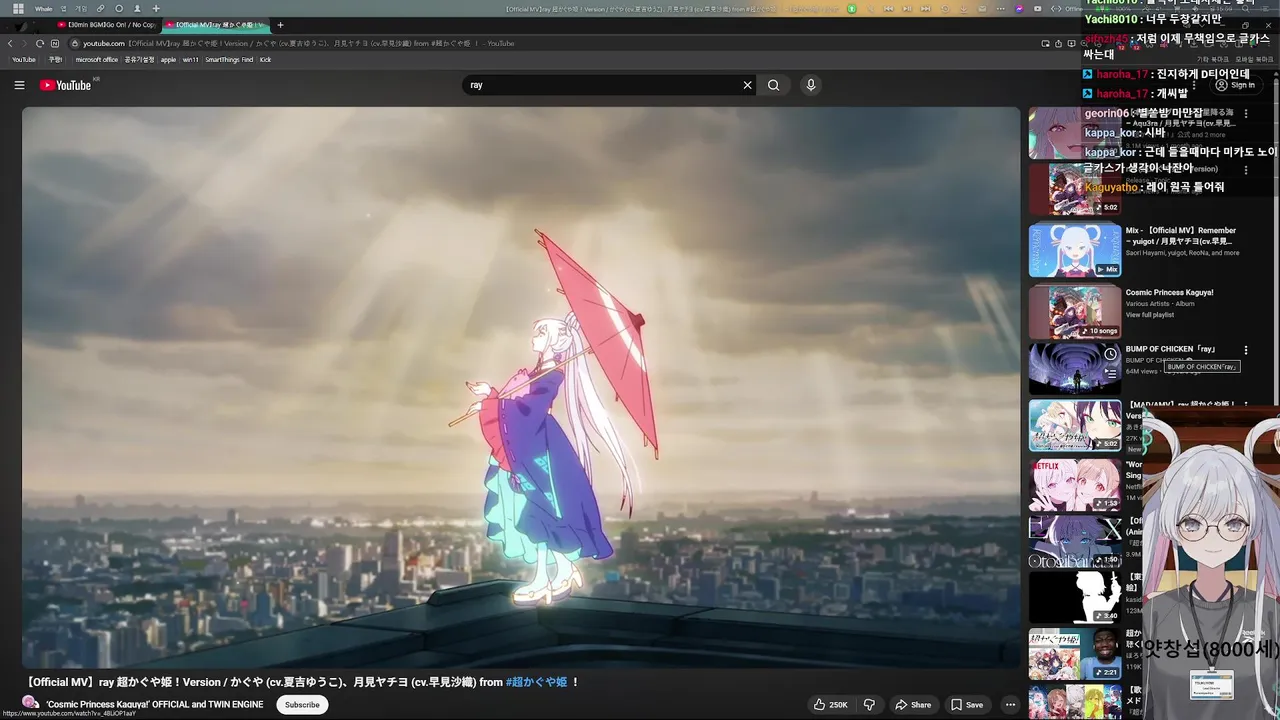Open the Messenger icon in top bar
Image resolution: width=1280 pixels, height=720 pixels.
(x=1019, y=9)
